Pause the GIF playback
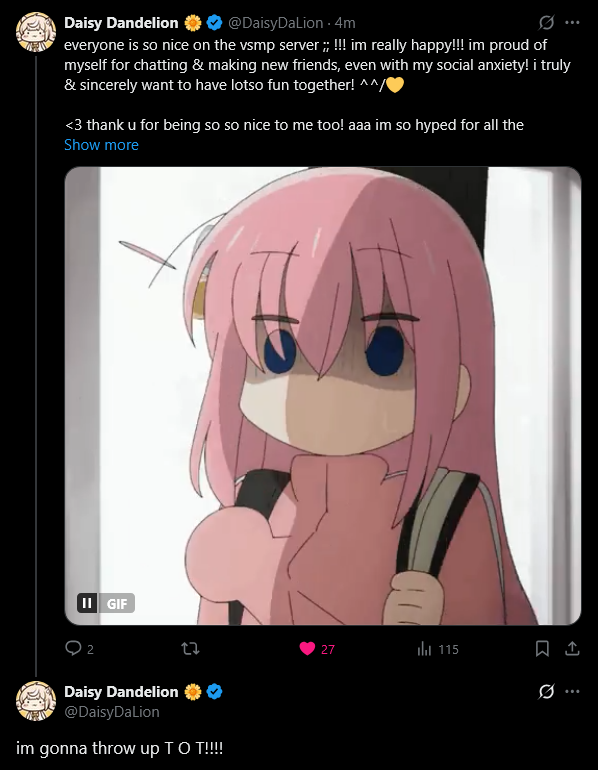This screenshot has height=770, width=598. pyautogui.click(x=87, y=603)
